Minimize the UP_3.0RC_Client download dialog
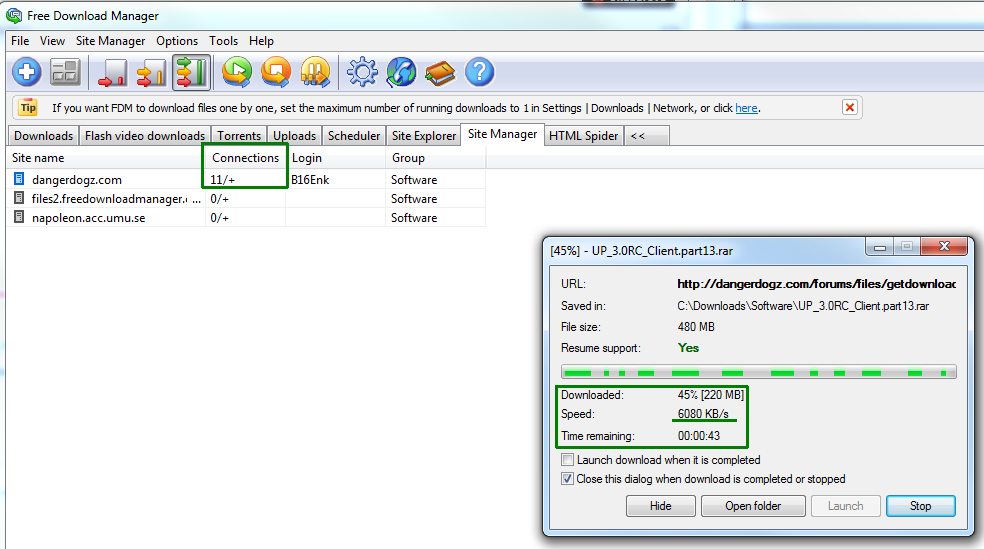 879,247
